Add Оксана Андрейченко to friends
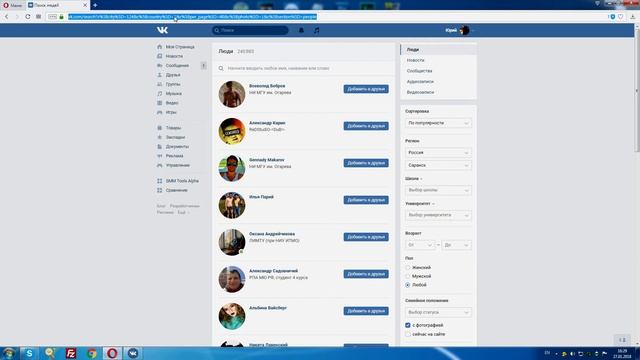 click(366, 237)
